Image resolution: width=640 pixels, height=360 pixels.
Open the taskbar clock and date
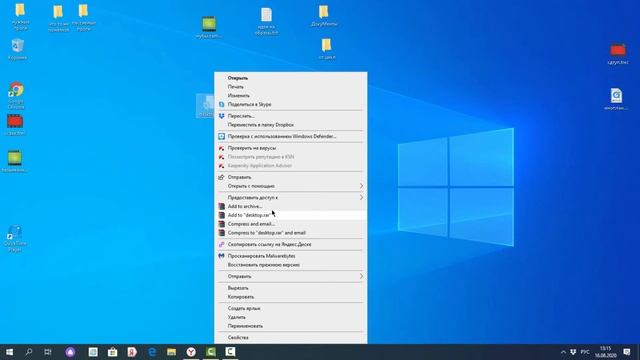[605, 352]
